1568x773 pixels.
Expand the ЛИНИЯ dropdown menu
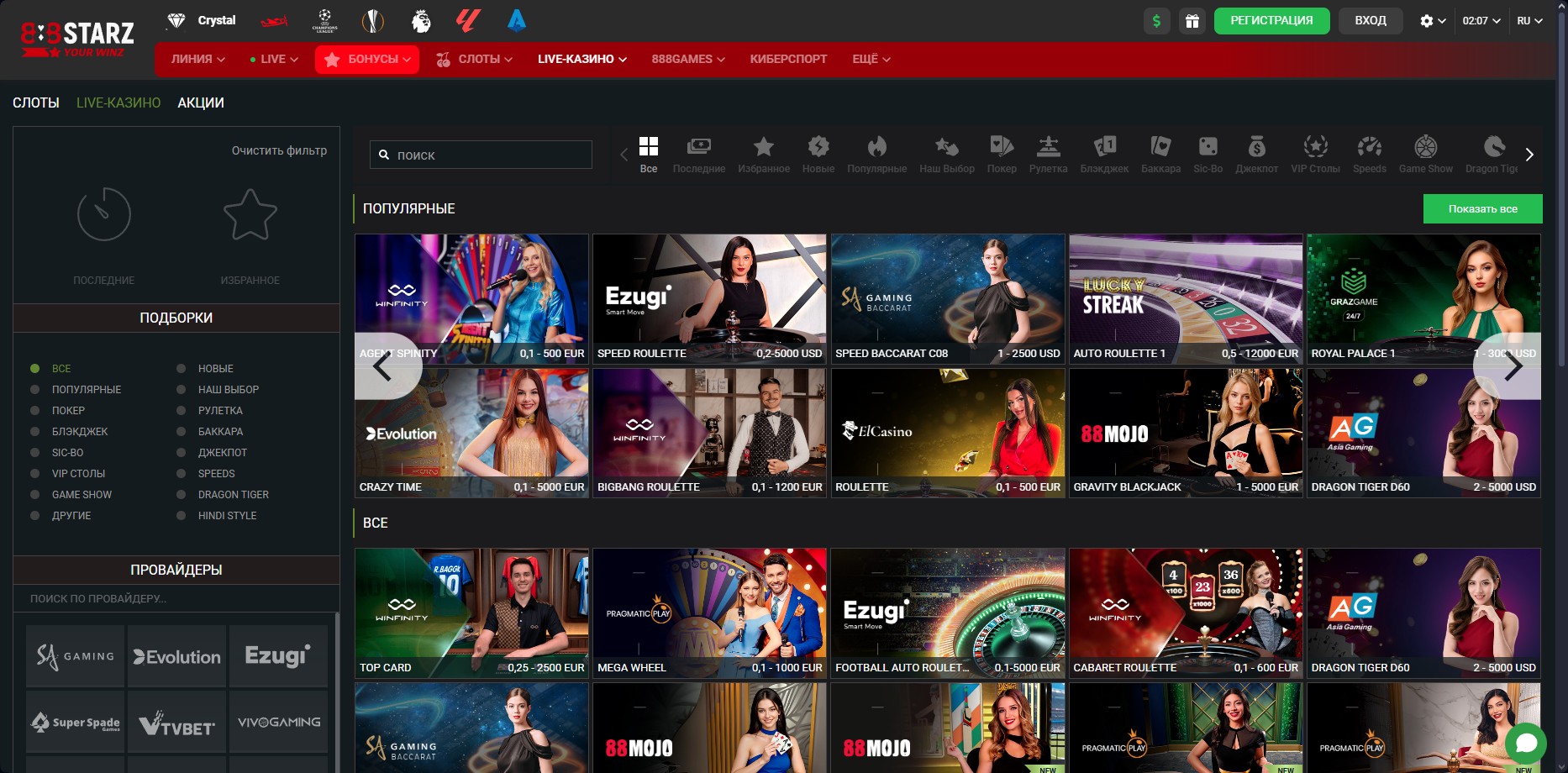pyautogui.click(x=198, y=59)
